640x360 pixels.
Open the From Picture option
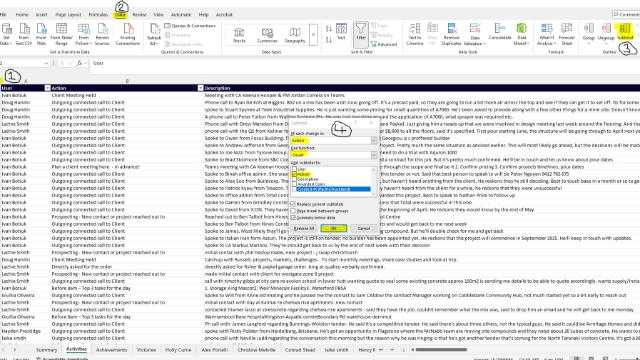[x=83, y=34]
